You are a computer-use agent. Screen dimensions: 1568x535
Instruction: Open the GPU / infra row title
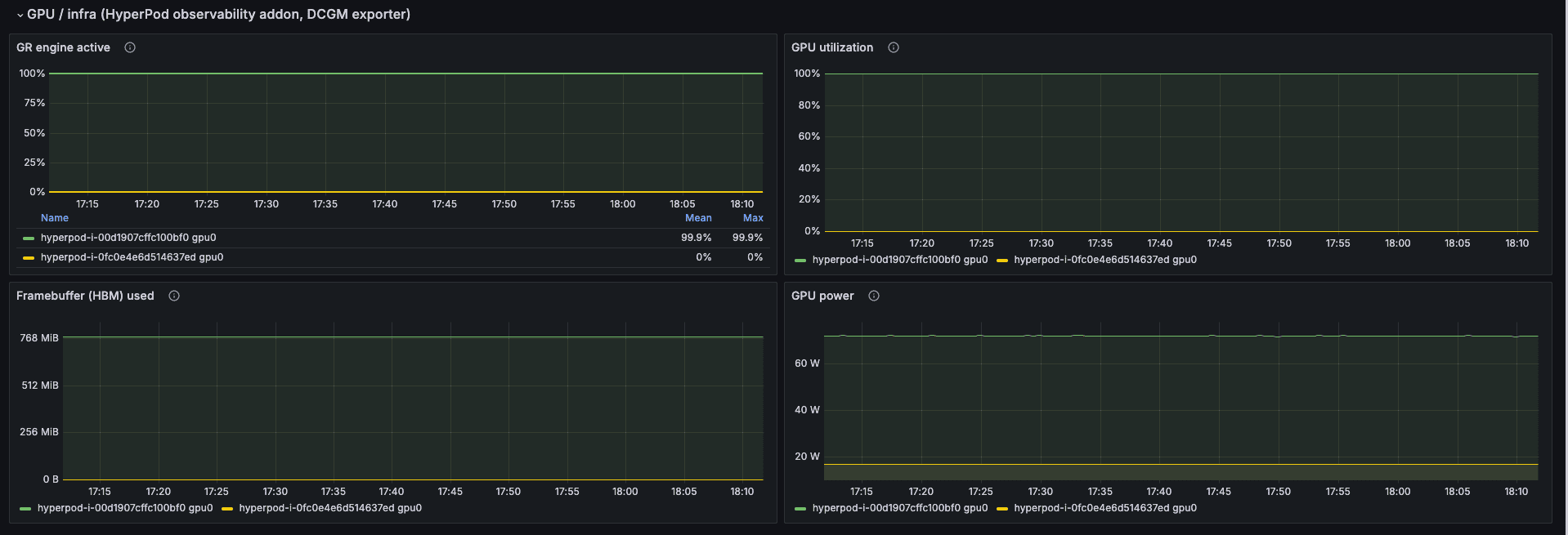[x=218, y=14]
